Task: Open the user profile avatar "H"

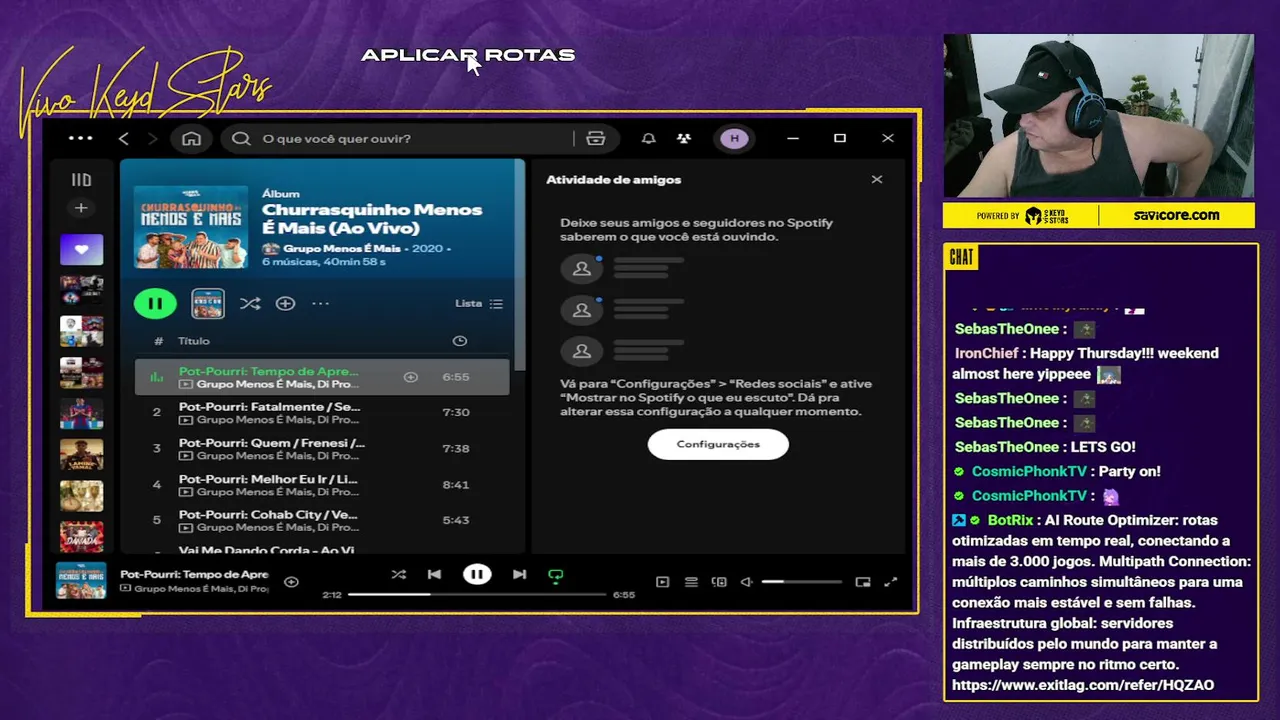Action: [x=734, y=138]
